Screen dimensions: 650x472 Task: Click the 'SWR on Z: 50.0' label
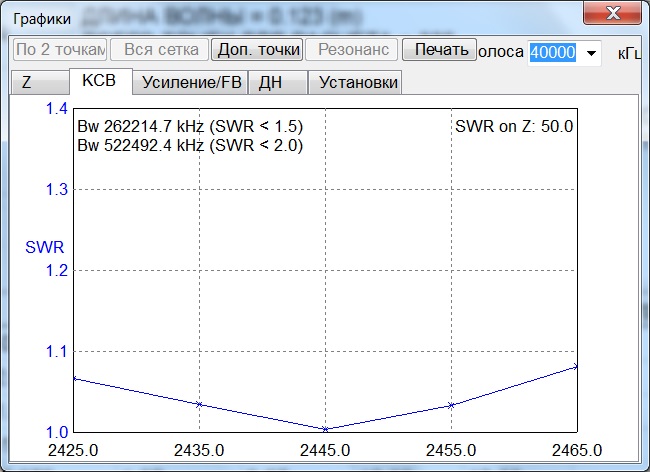(x=514, y=126)
